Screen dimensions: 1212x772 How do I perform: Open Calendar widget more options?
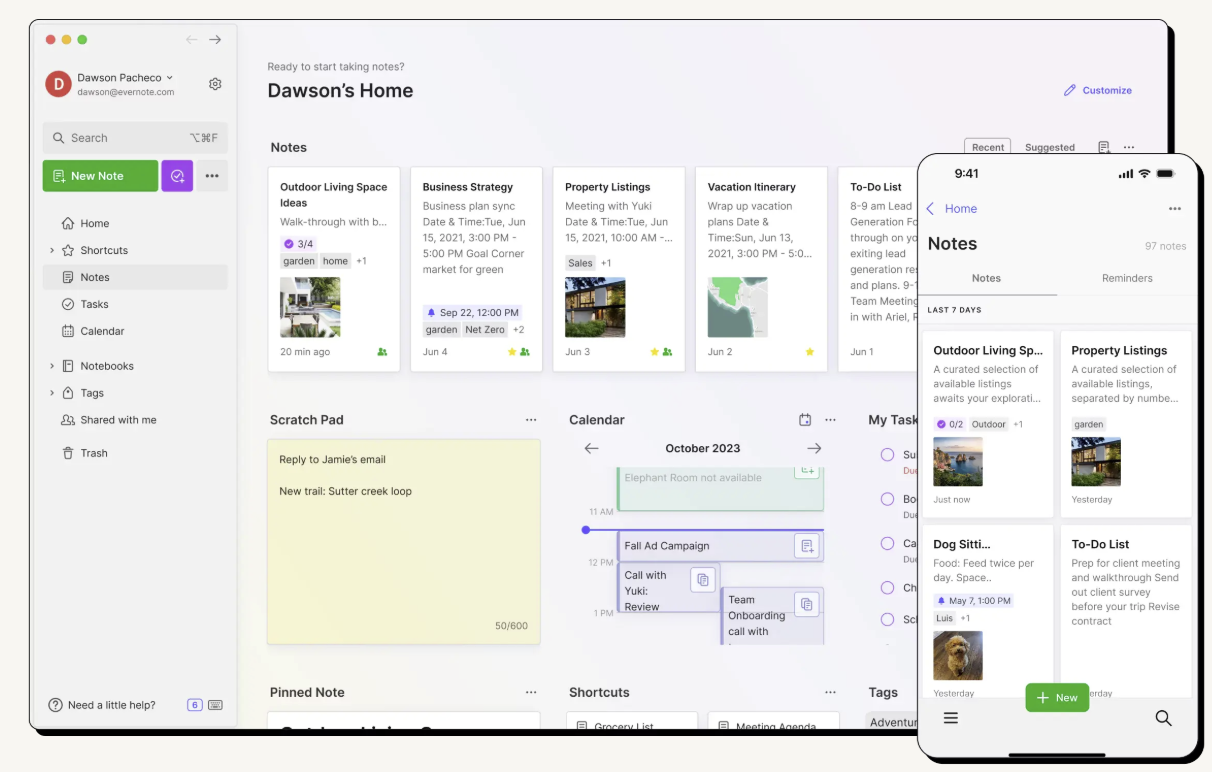[x=830, y=420]
